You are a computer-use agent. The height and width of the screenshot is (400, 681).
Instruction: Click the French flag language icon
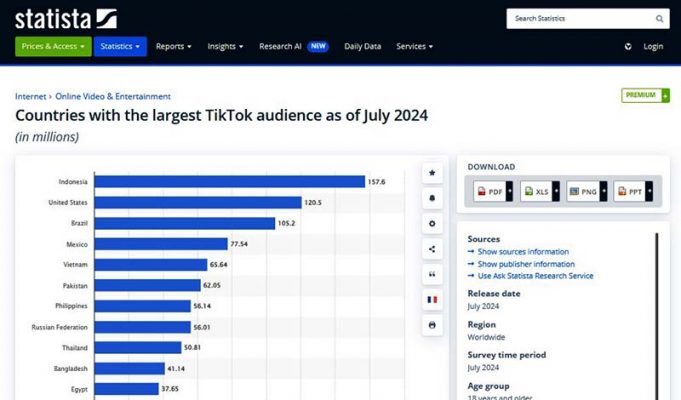[x=432, y=299]
